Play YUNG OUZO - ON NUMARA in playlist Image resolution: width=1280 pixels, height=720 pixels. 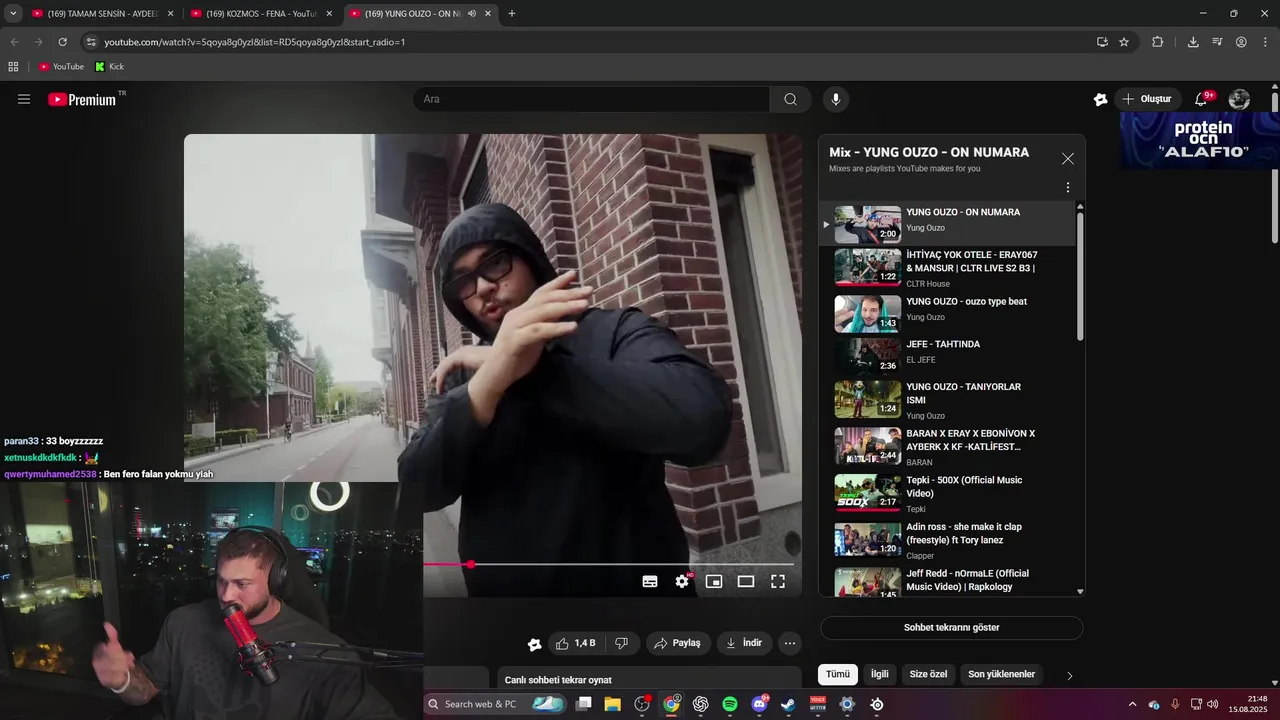pyautogui.click(x=948, y=223)
